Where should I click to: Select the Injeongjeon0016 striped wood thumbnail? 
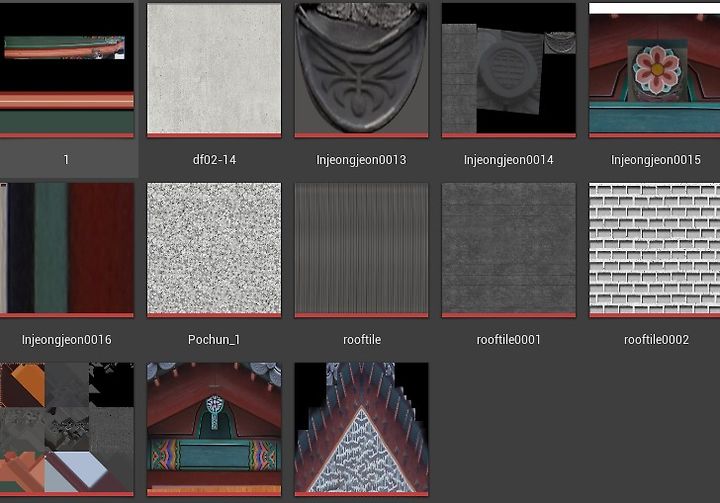point(67,250)
